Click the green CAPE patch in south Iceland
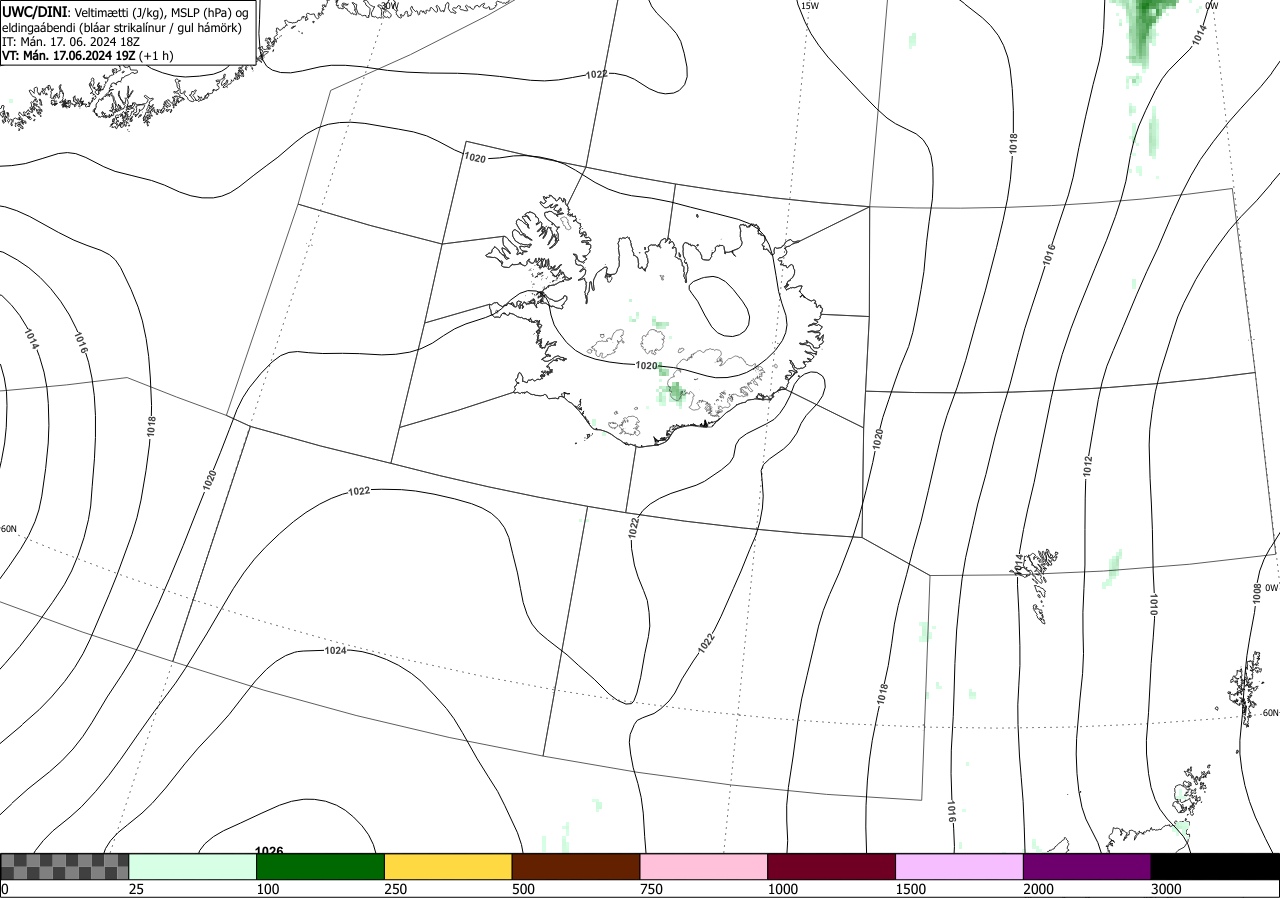The image size is (1280, 898). pyautogui.click(x=674, y=391)
